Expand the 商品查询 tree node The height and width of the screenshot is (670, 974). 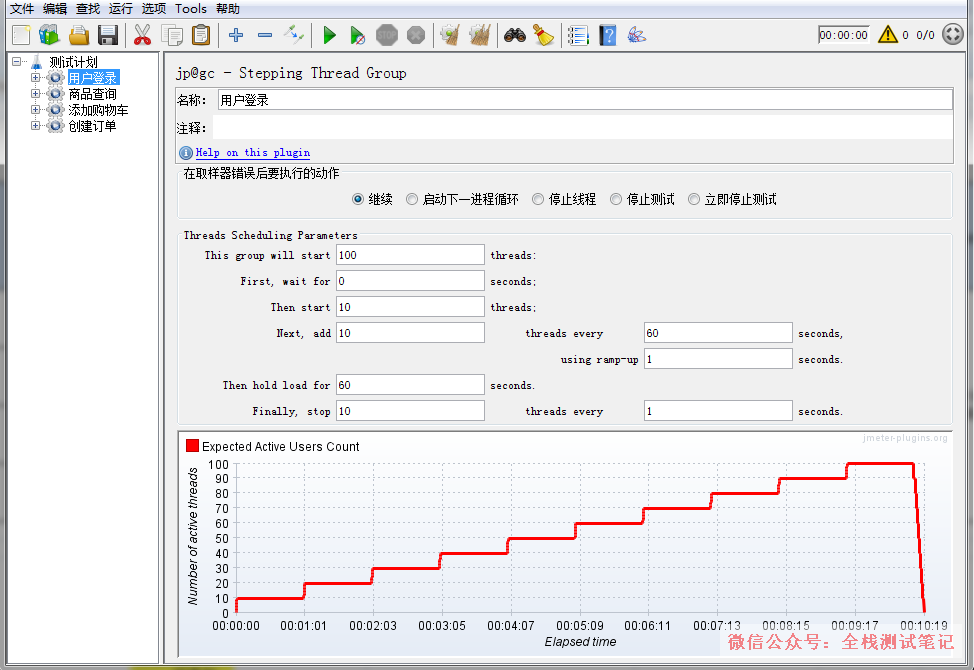35,94
